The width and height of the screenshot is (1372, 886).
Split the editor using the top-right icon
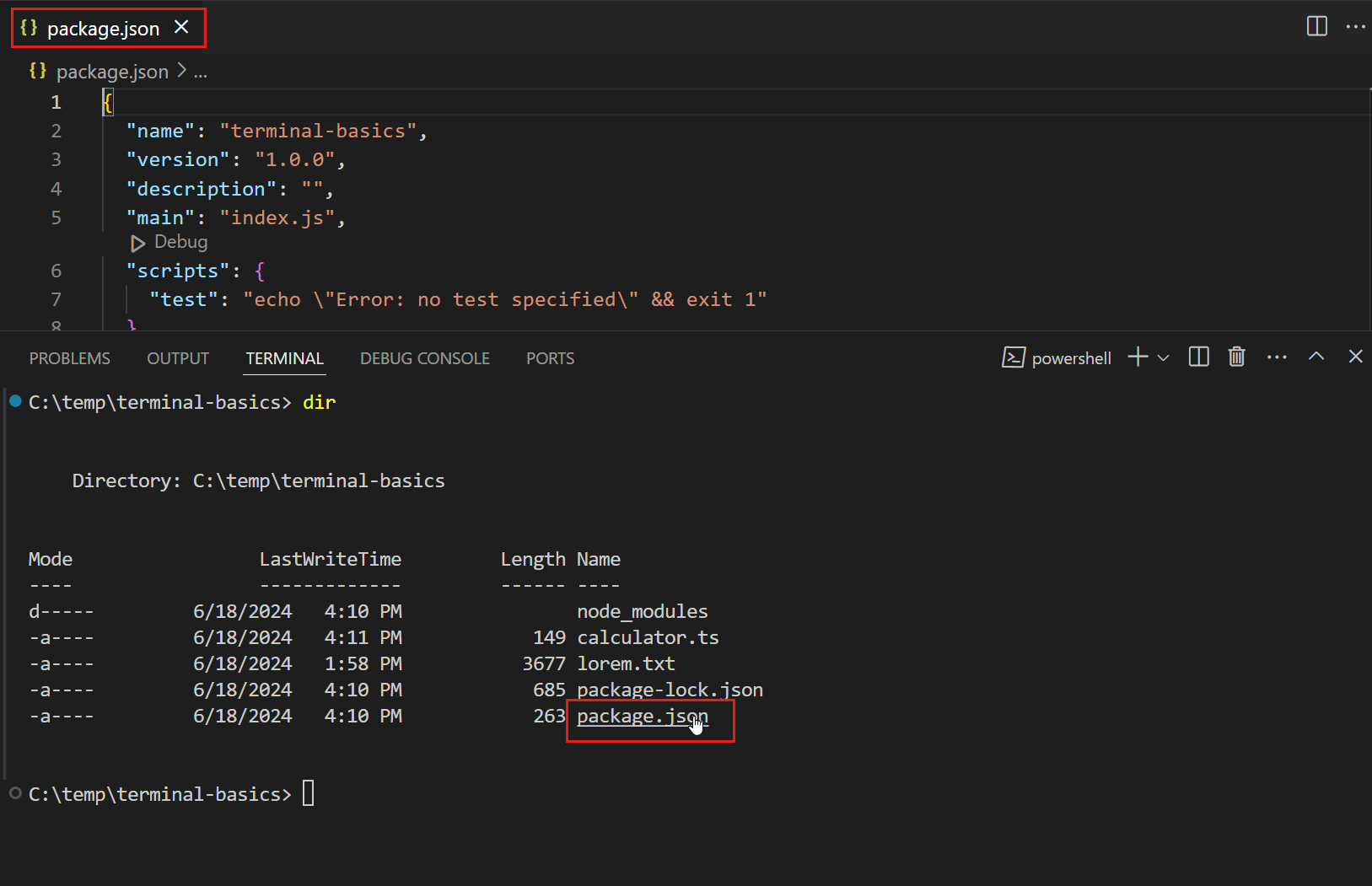point(1316,26)
